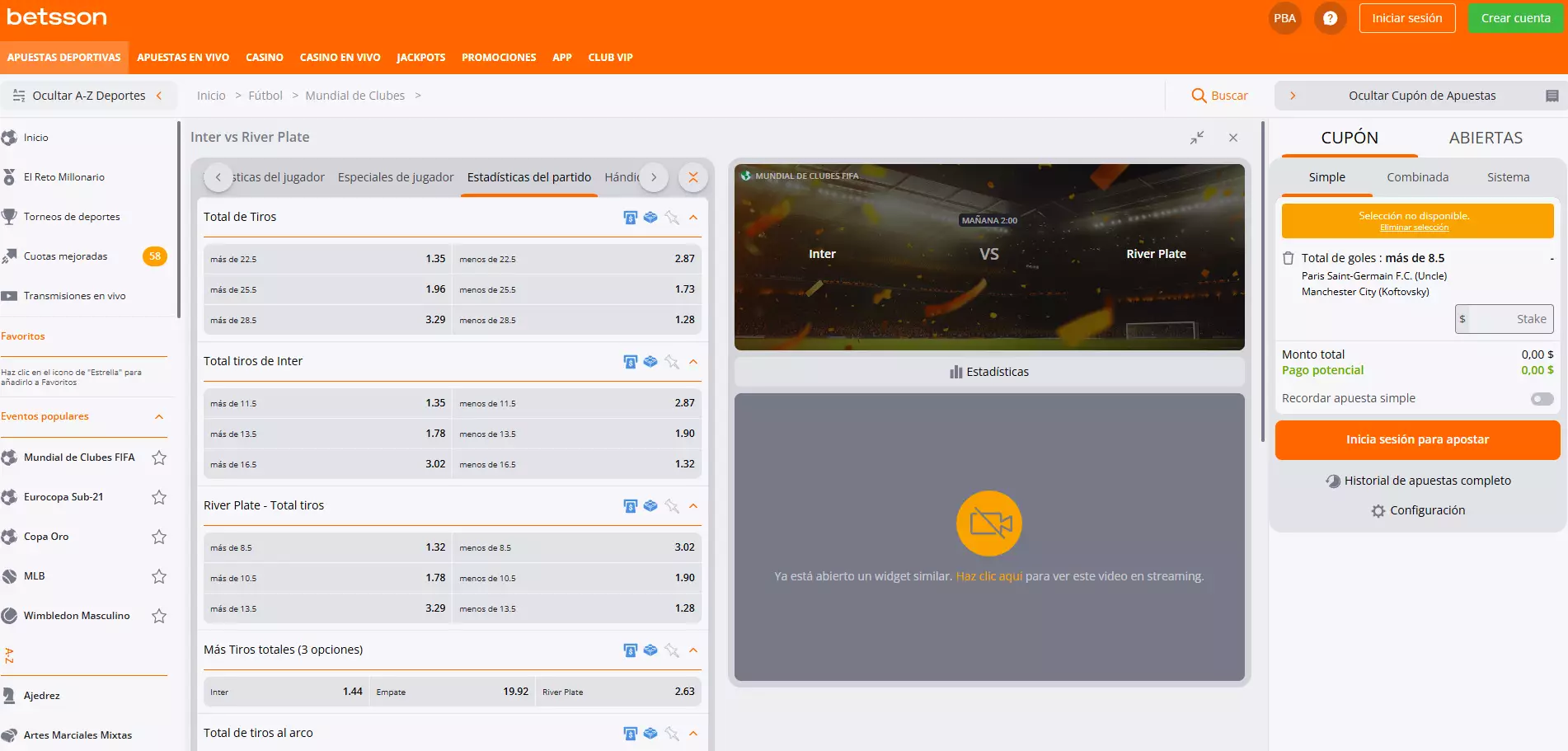The image size is (1568, 751).
Task: Click Inicia sesión para apostar button
Action: click(1417, 440)
